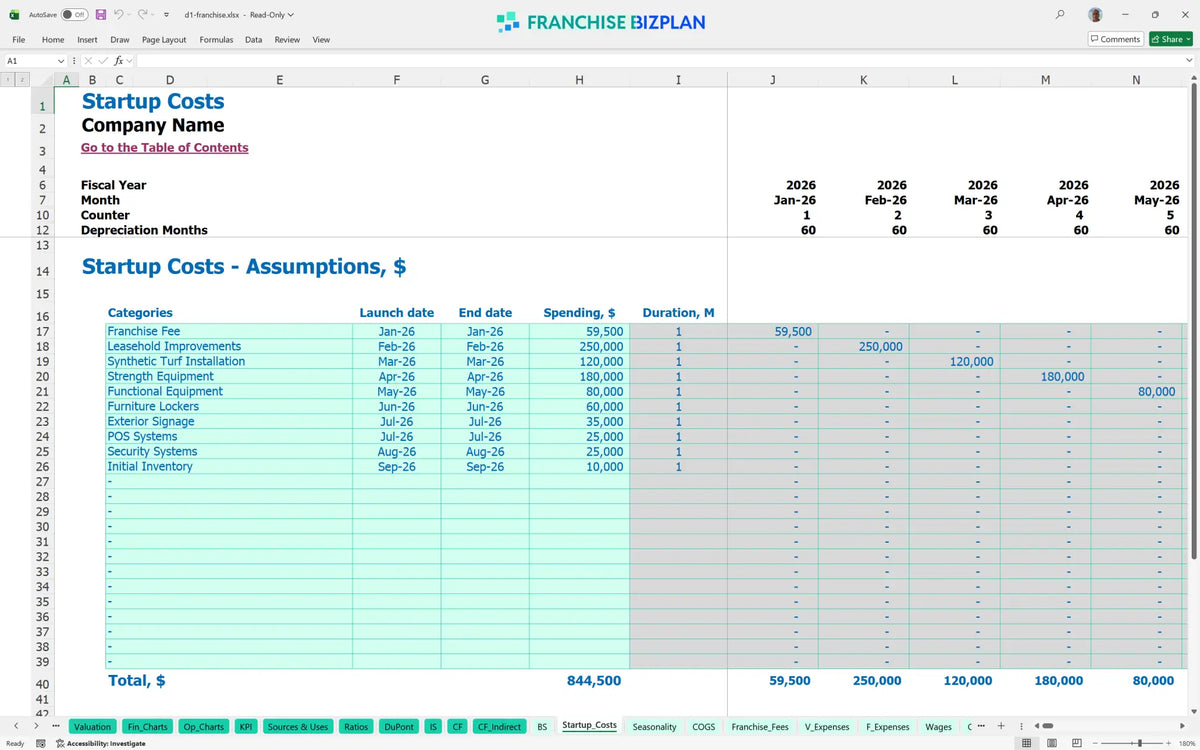Open the File menu

tap(18, 39)
